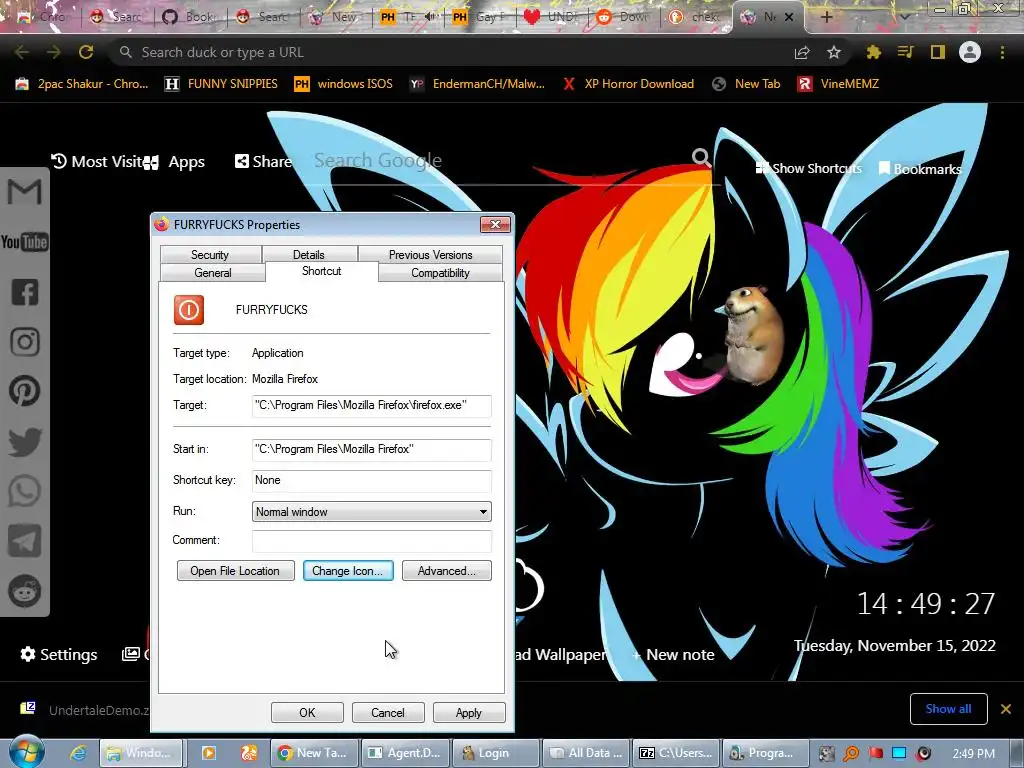
Task: Open Pinterest sidebar shortcut
Action: tap(25, 391)
